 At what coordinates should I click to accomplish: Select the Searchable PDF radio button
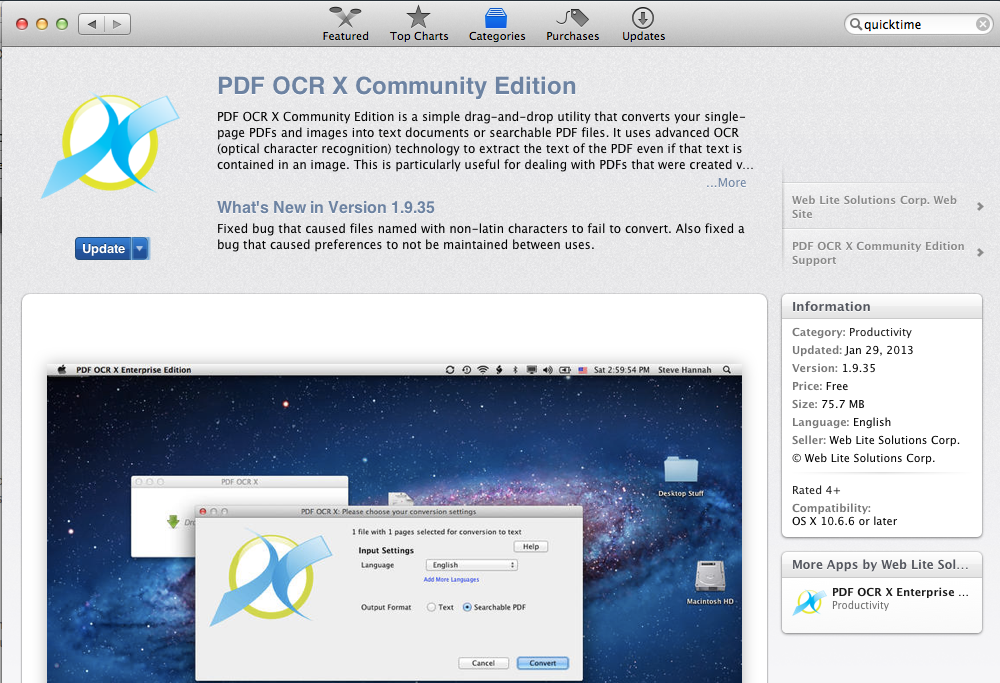(x=467, y=607)
